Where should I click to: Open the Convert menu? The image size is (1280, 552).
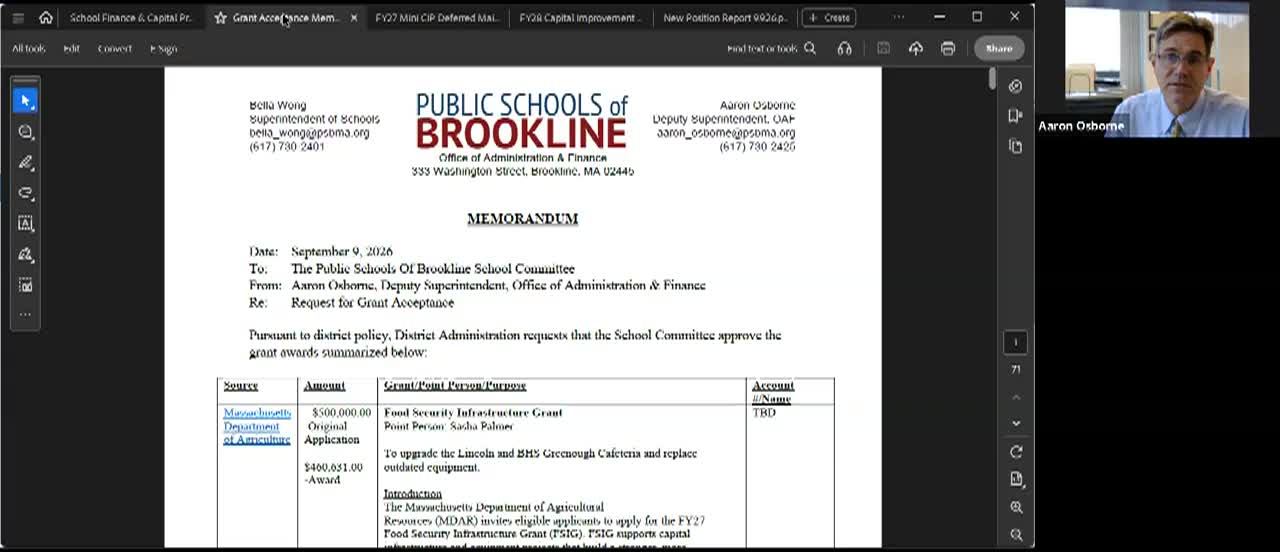pyautogui.click(x=114, y=48)
